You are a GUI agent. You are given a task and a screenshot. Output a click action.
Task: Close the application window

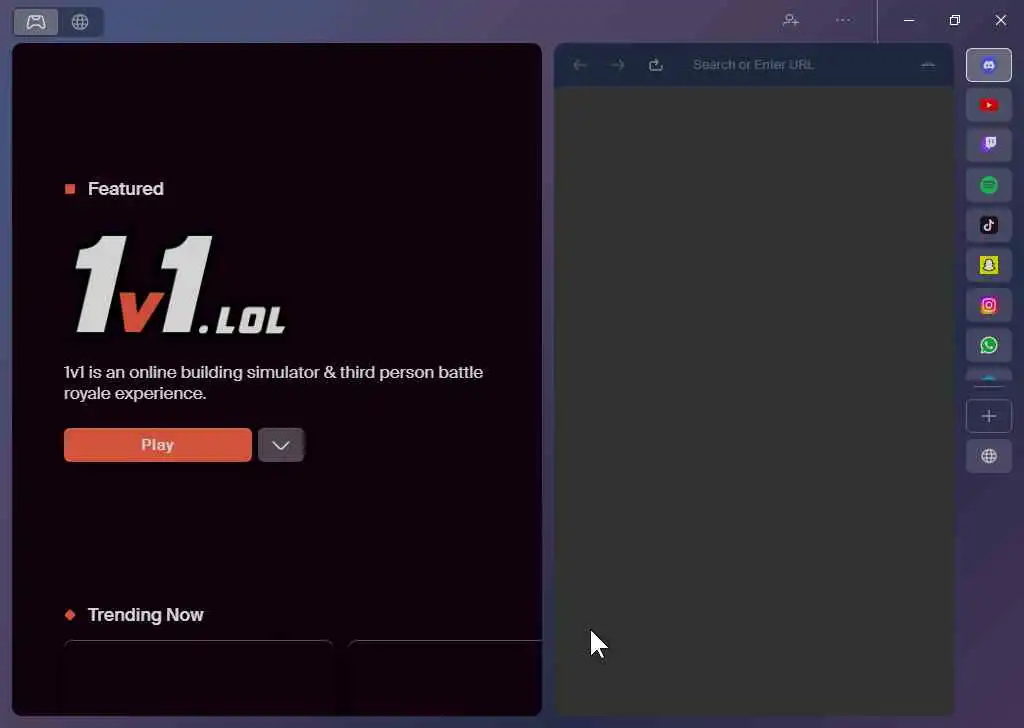(1000, 20)
